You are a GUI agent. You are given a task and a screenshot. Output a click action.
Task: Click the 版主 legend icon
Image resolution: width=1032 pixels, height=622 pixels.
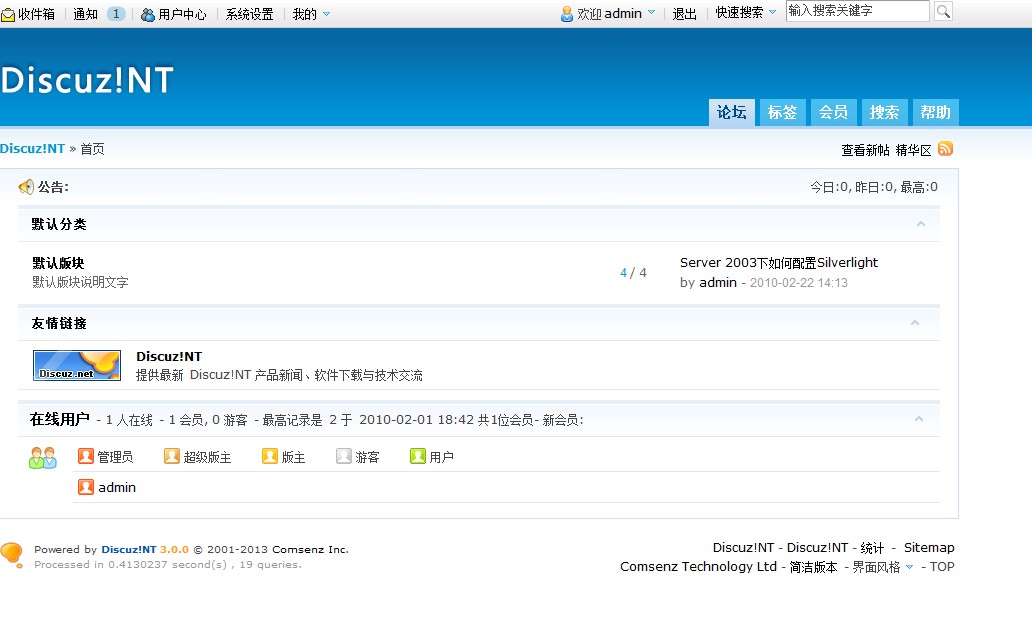coord(270,456)
